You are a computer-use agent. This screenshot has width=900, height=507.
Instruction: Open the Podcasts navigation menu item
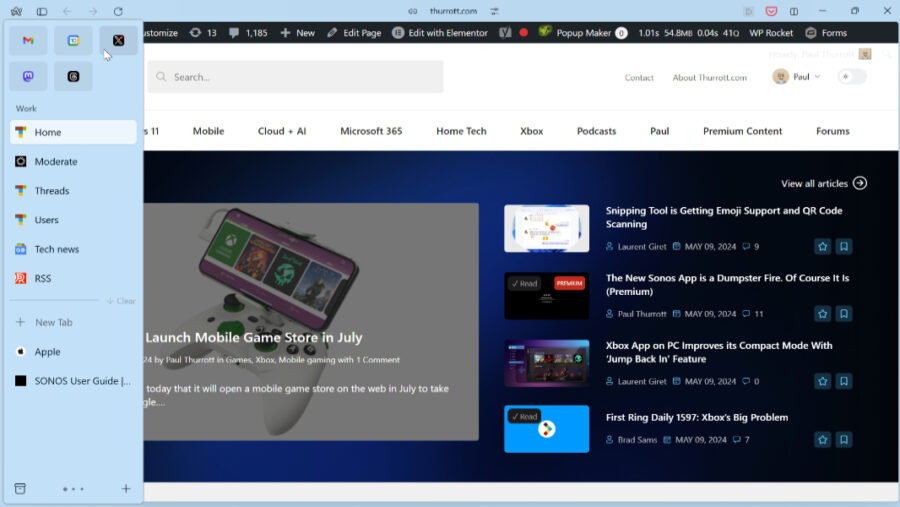(x=596, y=131)
